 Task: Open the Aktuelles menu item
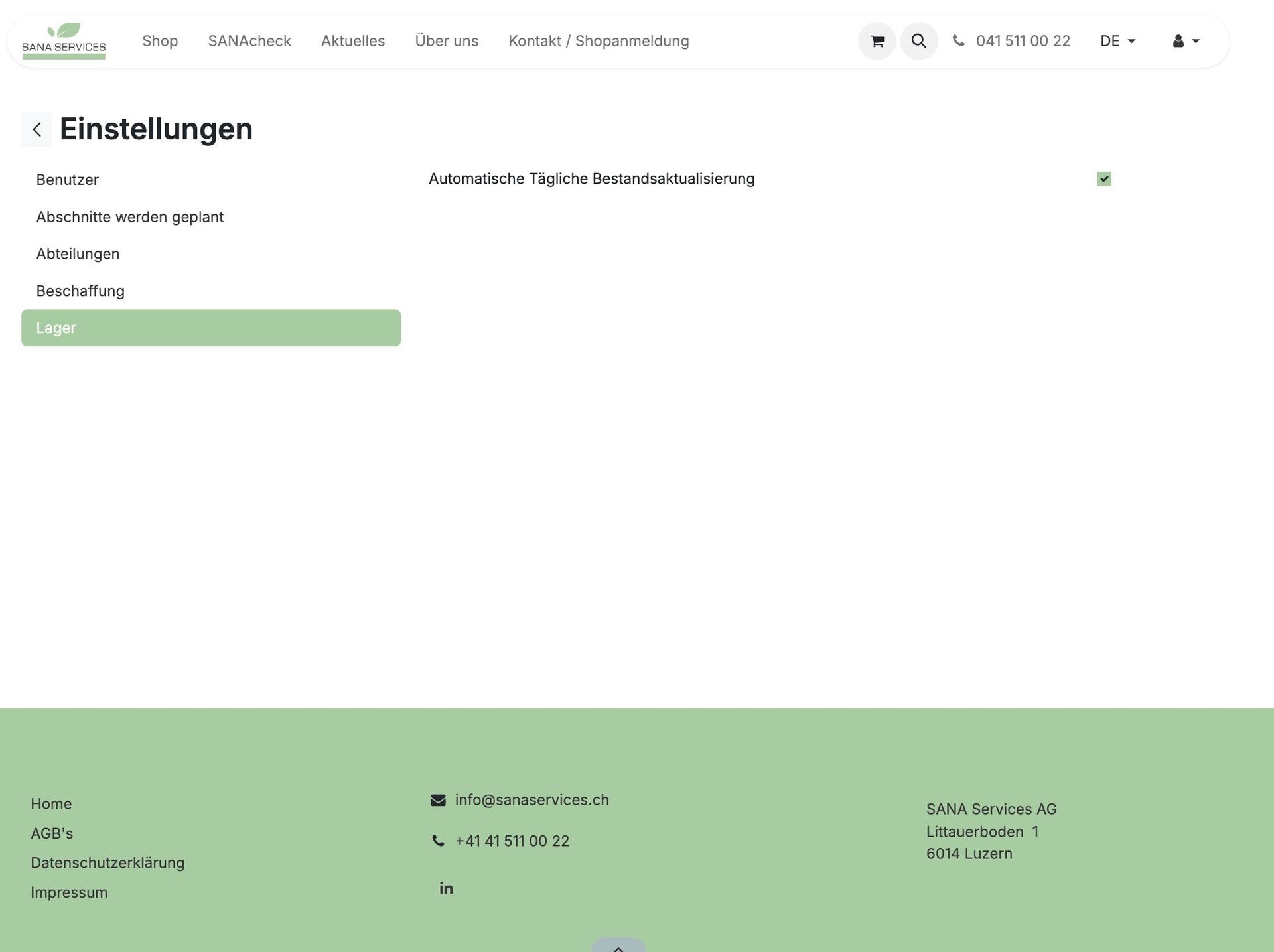353,41
